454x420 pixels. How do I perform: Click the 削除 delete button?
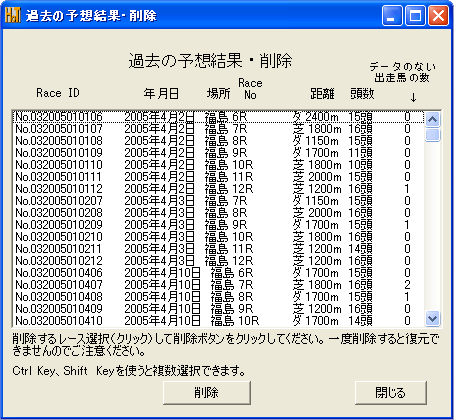207,393
